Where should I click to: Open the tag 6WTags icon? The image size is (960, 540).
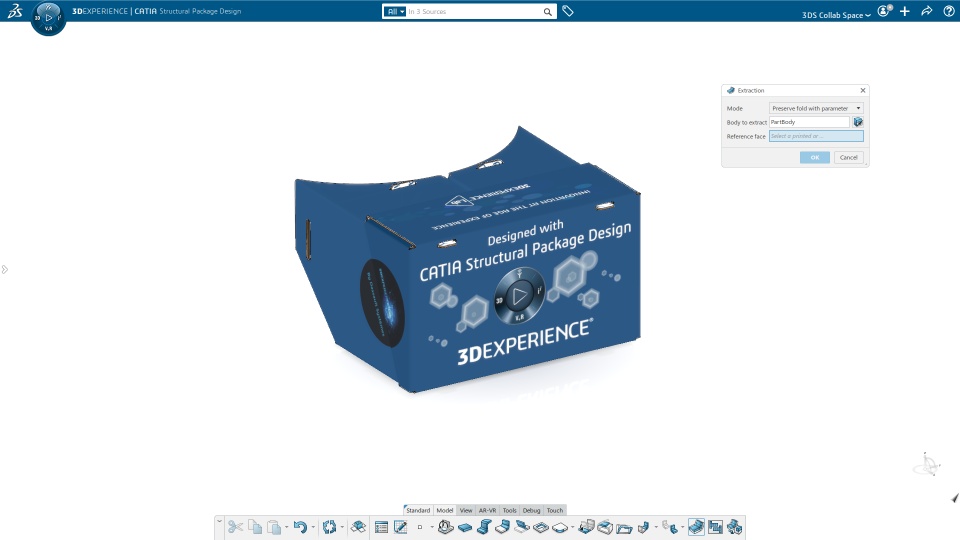pyautogui.click(x=568, y=11)
